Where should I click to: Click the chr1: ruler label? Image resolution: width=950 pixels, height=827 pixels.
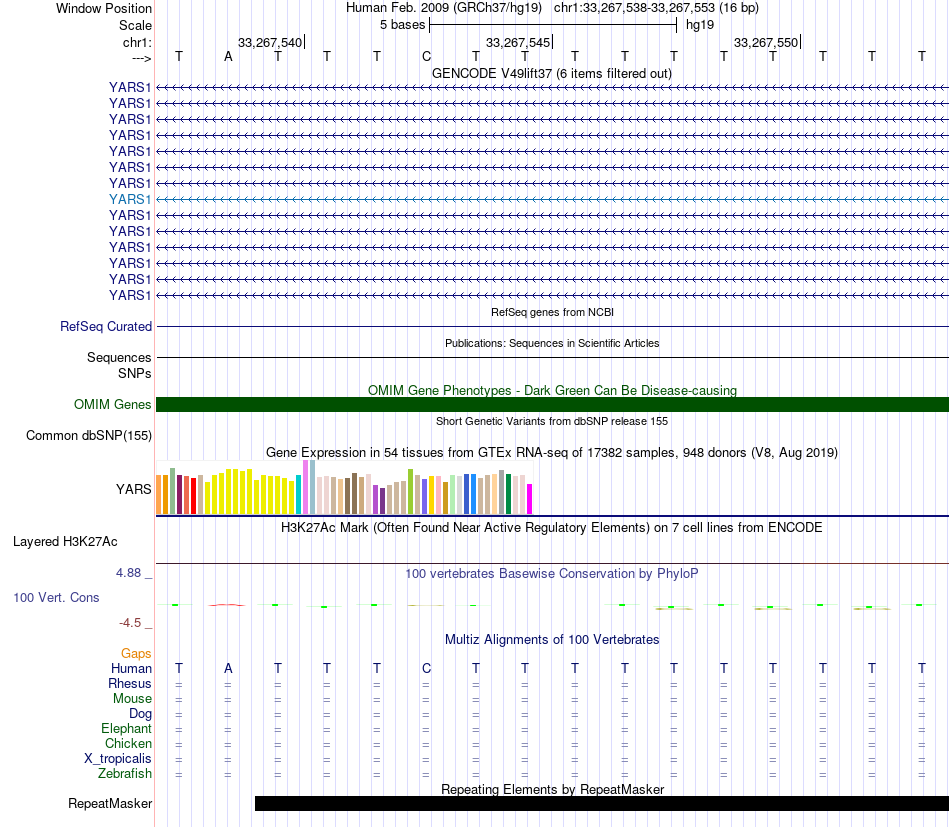(137, 42)
